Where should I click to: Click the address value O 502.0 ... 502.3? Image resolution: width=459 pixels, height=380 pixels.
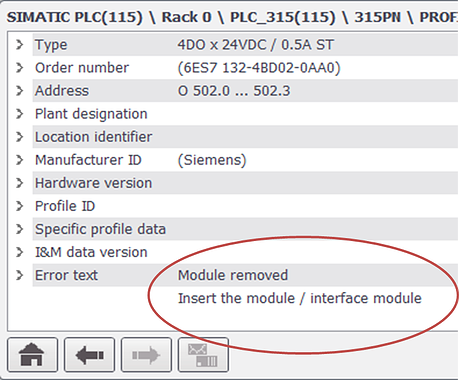pyautogui.click(x=234, y=91)
